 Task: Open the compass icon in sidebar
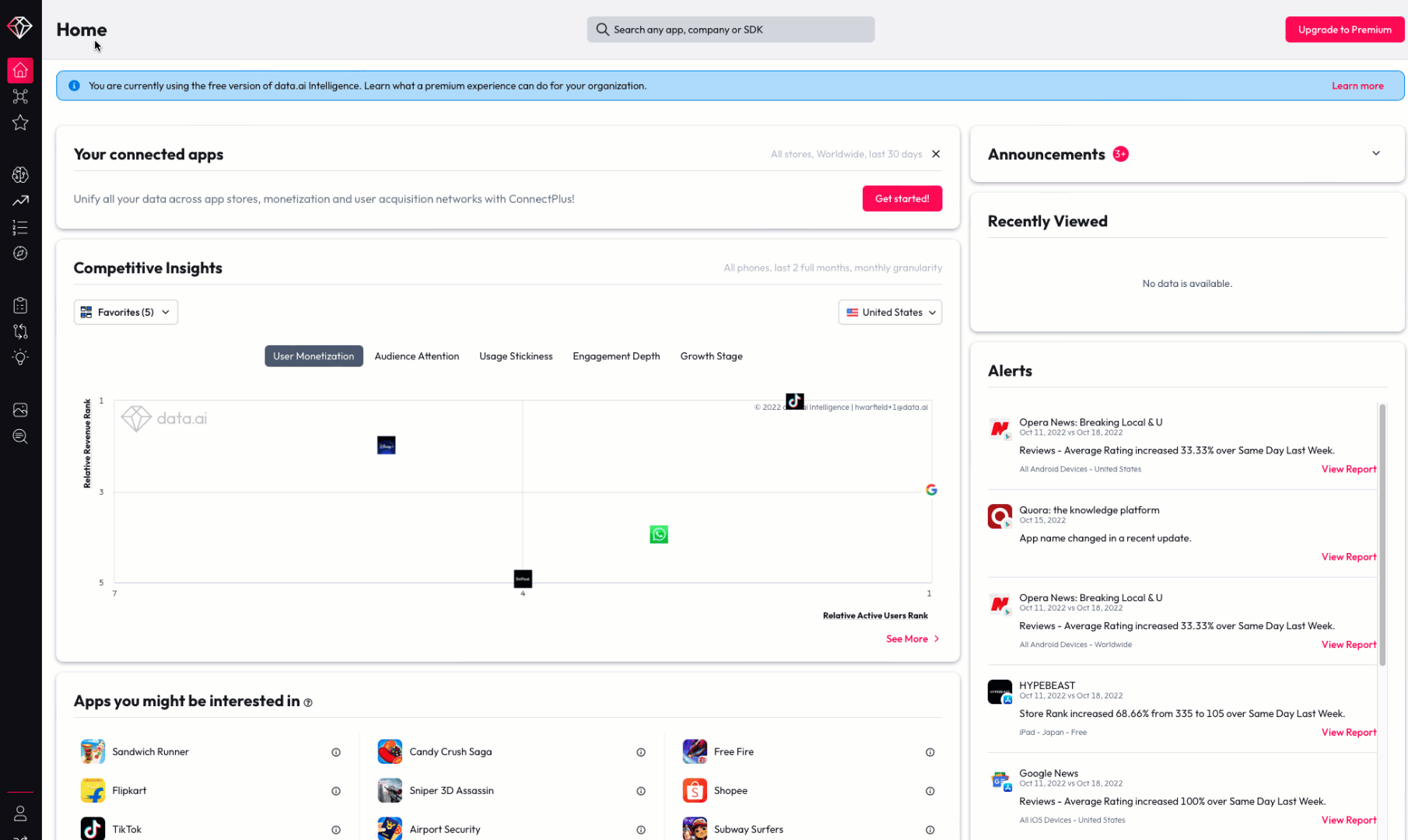pos(20,254)
